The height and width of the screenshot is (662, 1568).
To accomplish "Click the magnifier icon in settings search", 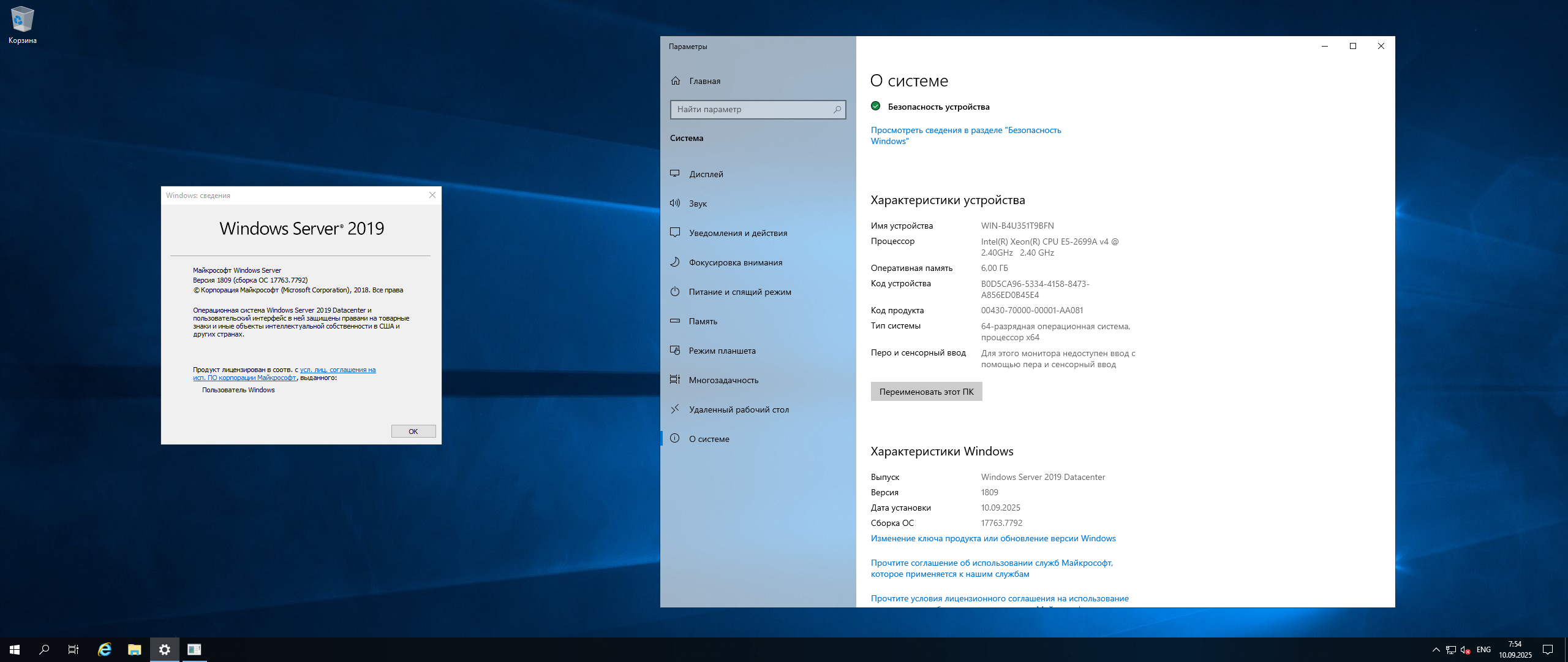I will [x=837, y=110].
